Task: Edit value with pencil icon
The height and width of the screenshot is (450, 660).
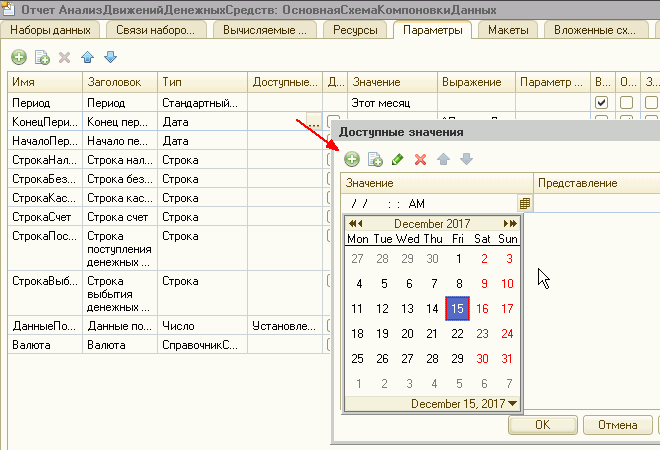Action: tap(397, 159)
